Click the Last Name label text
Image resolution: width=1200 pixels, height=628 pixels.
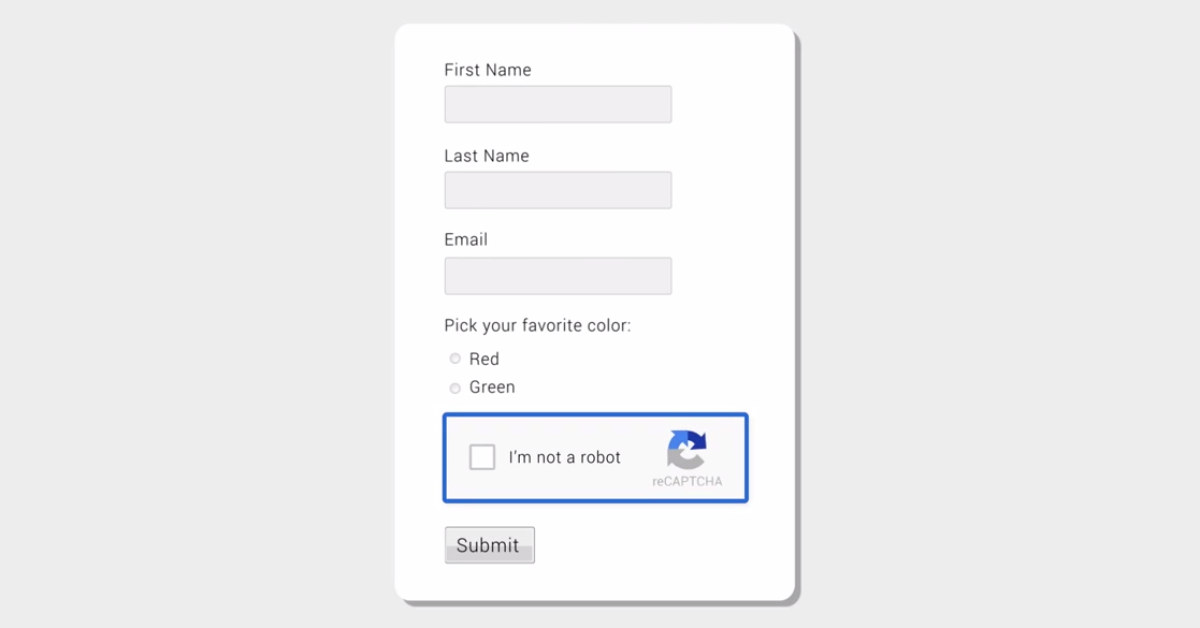(x=486, y=156)
